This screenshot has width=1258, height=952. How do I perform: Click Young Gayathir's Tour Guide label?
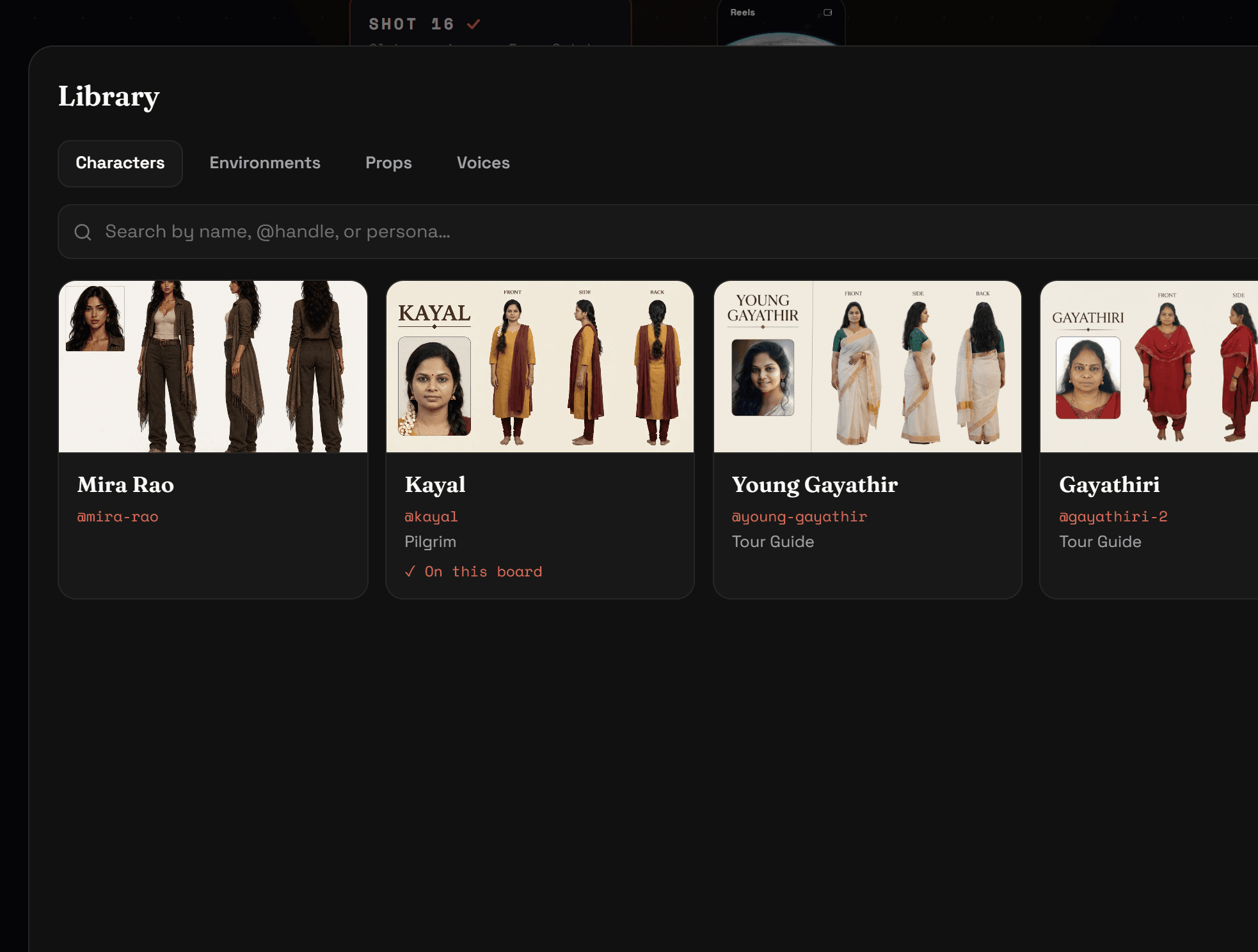(773, 542)
